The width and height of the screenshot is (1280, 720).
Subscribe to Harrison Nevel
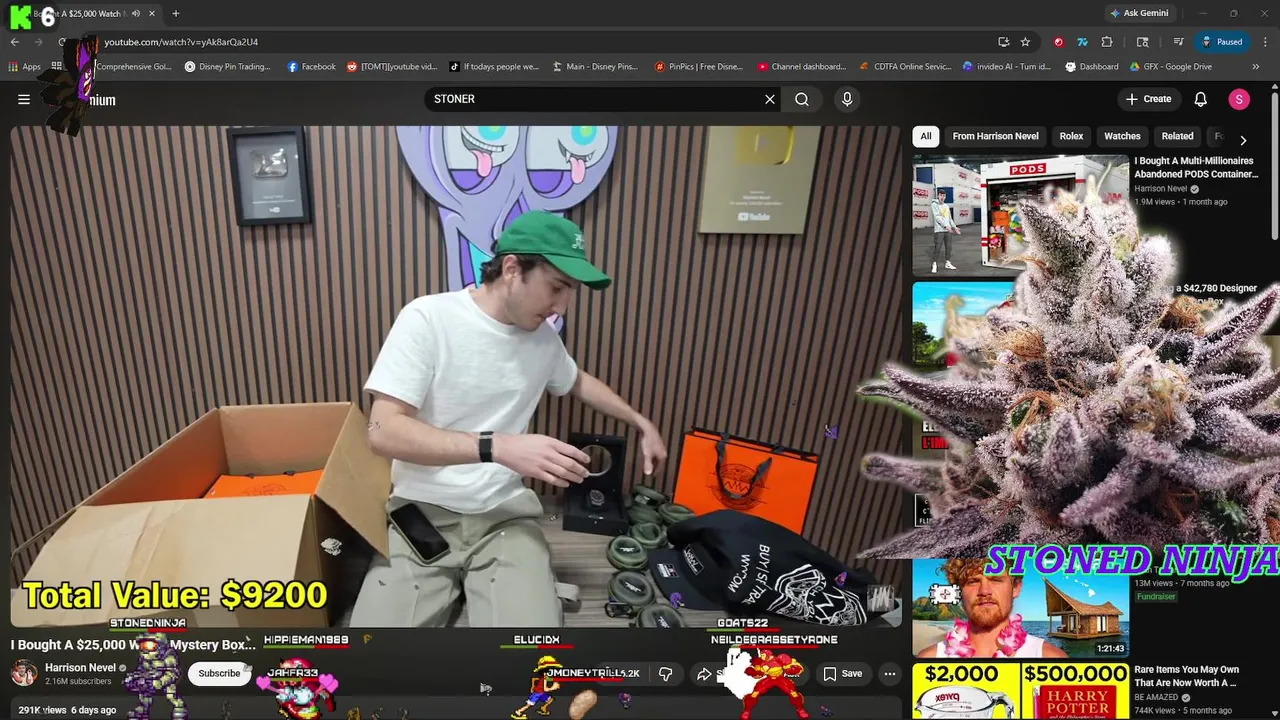[x=219, y=673]
